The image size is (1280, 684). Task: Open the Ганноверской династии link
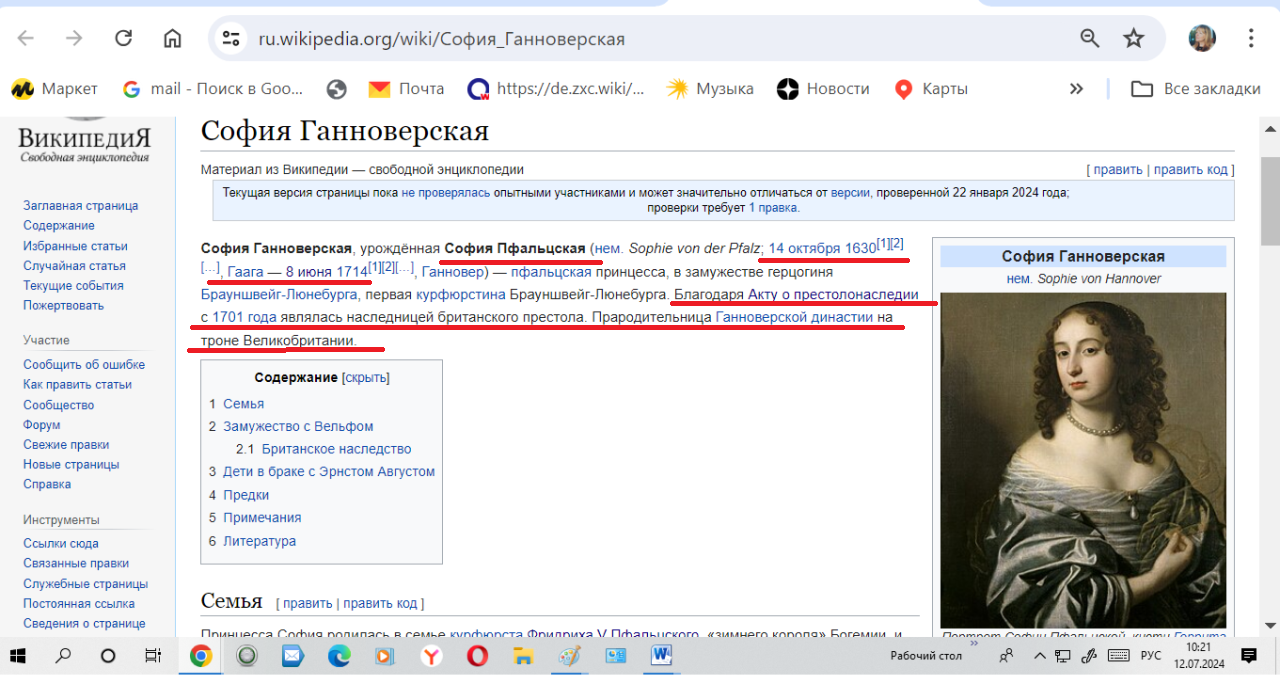point(794,318)
